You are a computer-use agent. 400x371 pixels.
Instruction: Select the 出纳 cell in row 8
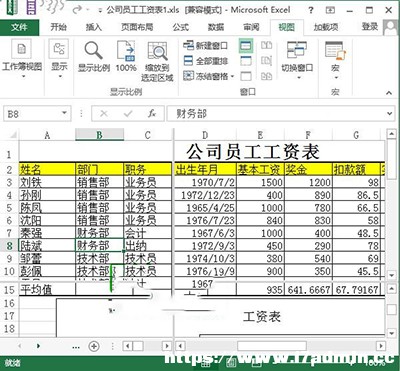coord(147,246)
